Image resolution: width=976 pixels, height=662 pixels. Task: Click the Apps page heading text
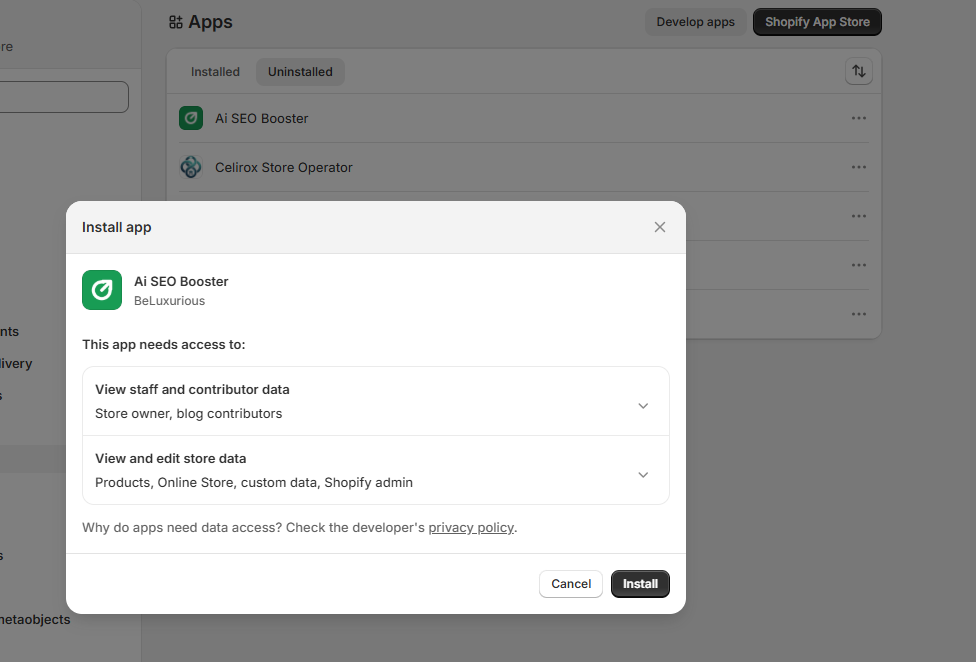tap(210, 22)
